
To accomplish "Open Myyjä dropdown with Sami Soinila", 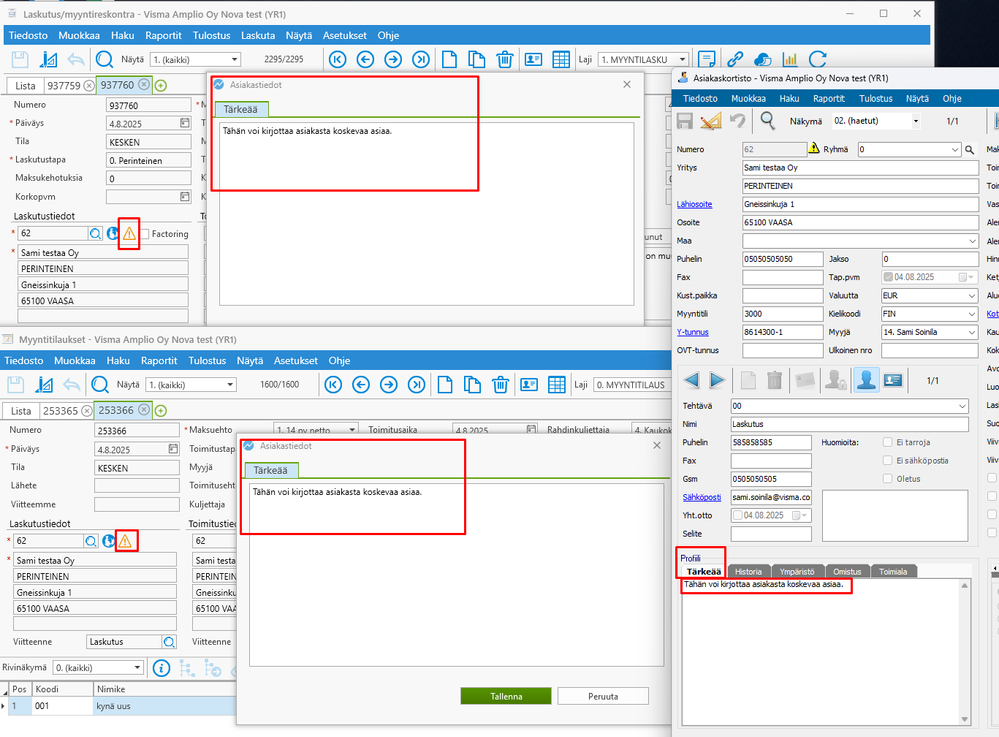I will [972, 333].
